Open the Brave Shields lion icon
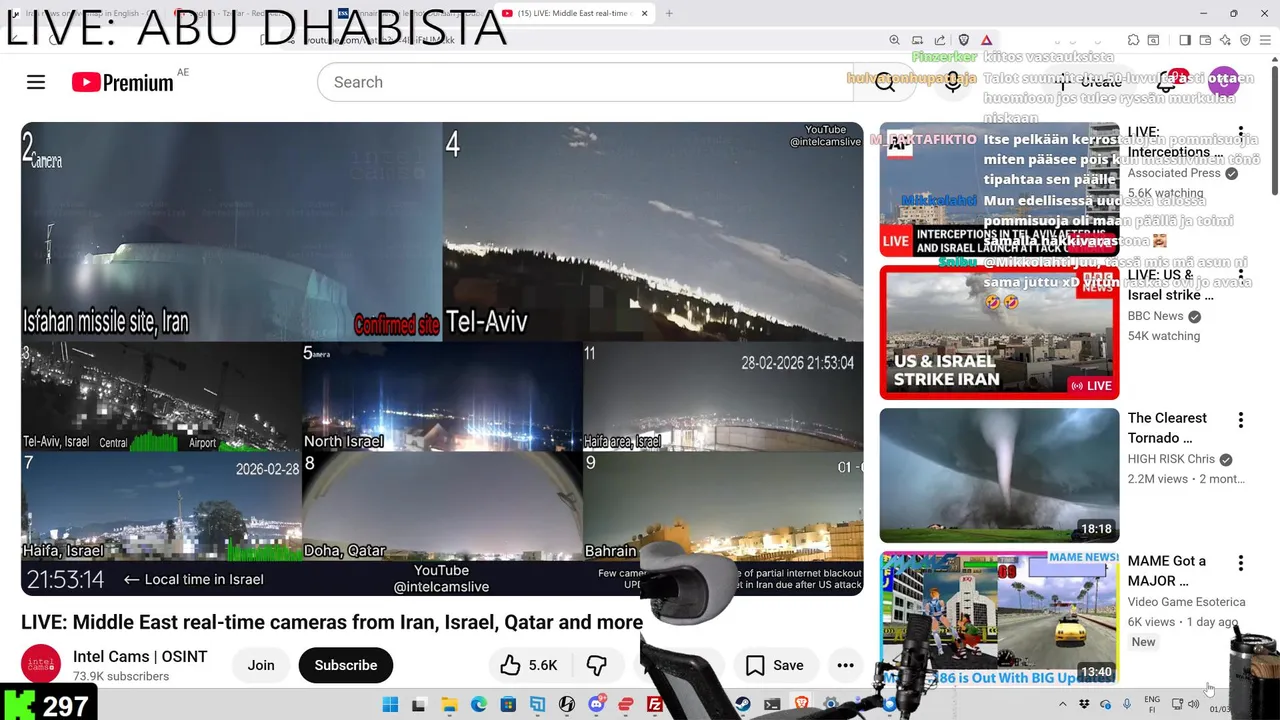Viewport: 1280px width, 720px height. 964,40
